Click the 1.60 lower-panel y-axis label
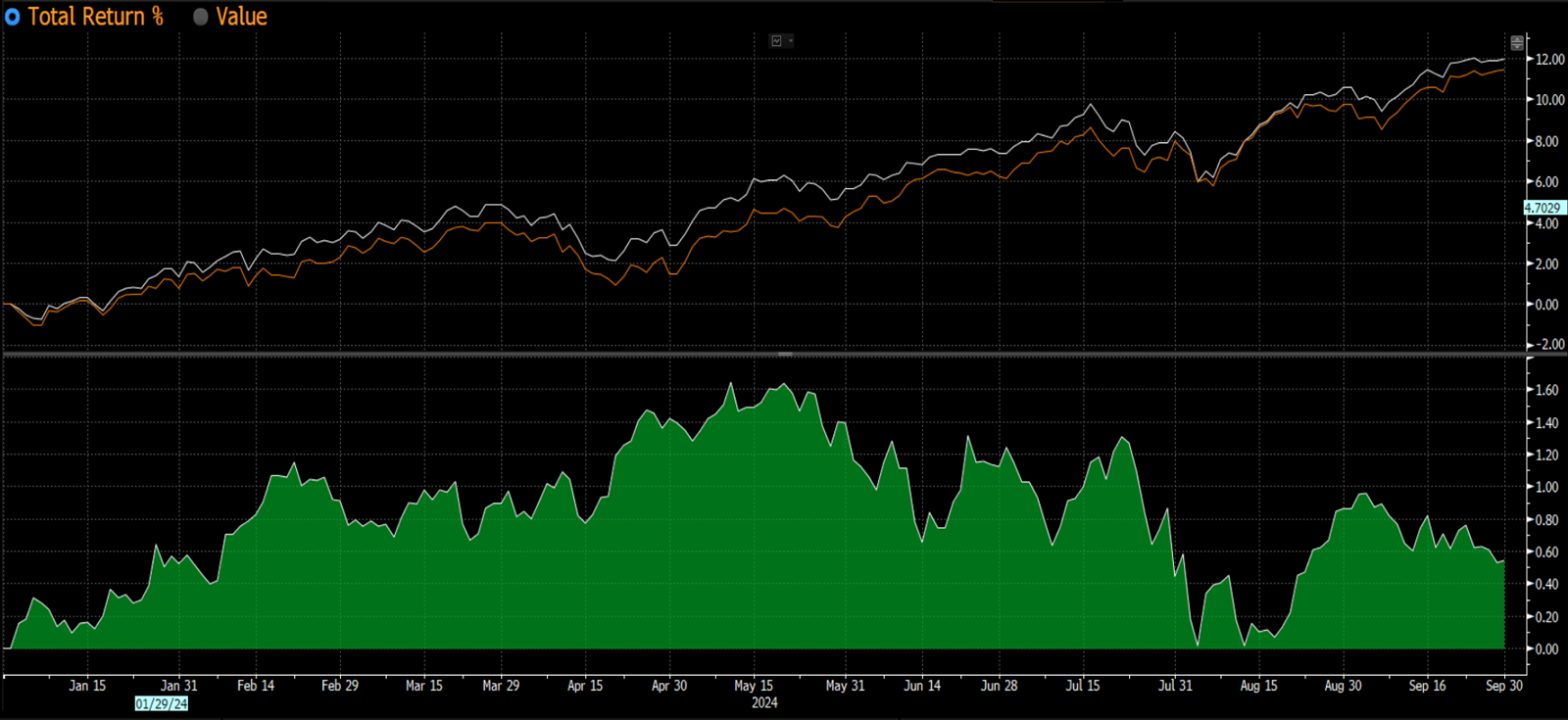 [1547, 390]
